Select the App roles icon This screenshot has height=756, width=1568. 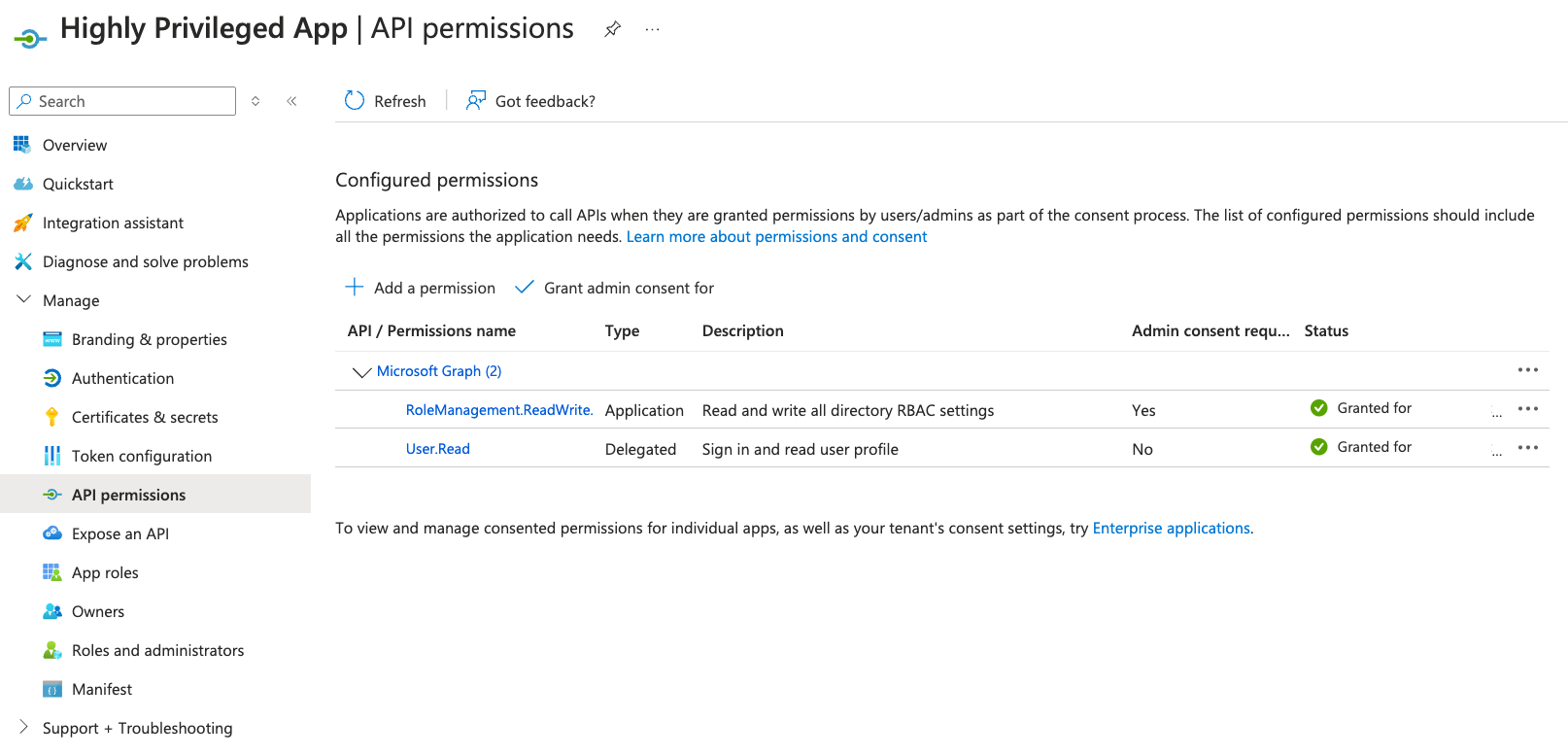(x=51, y=572)
